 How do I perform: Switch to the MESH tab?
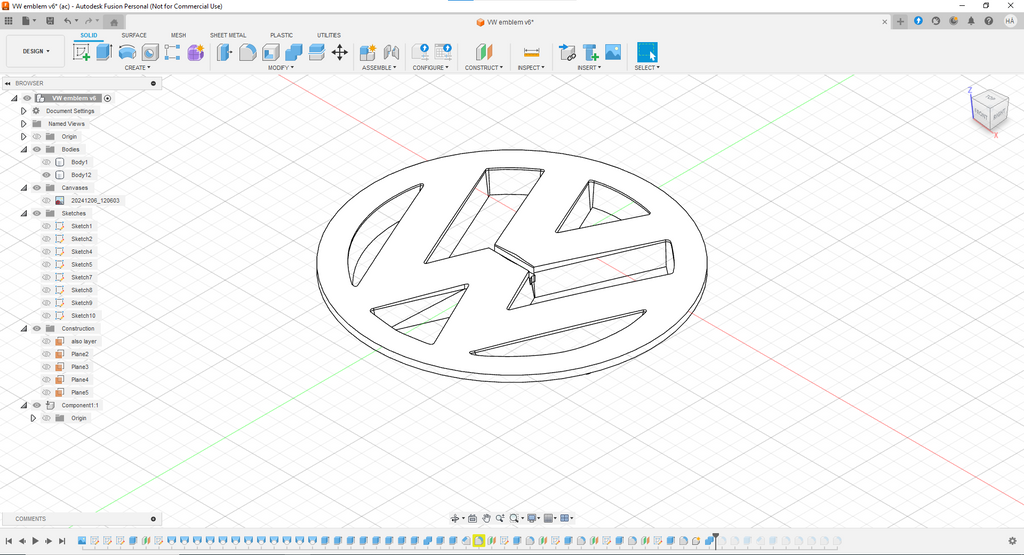[x=178, y=35]
